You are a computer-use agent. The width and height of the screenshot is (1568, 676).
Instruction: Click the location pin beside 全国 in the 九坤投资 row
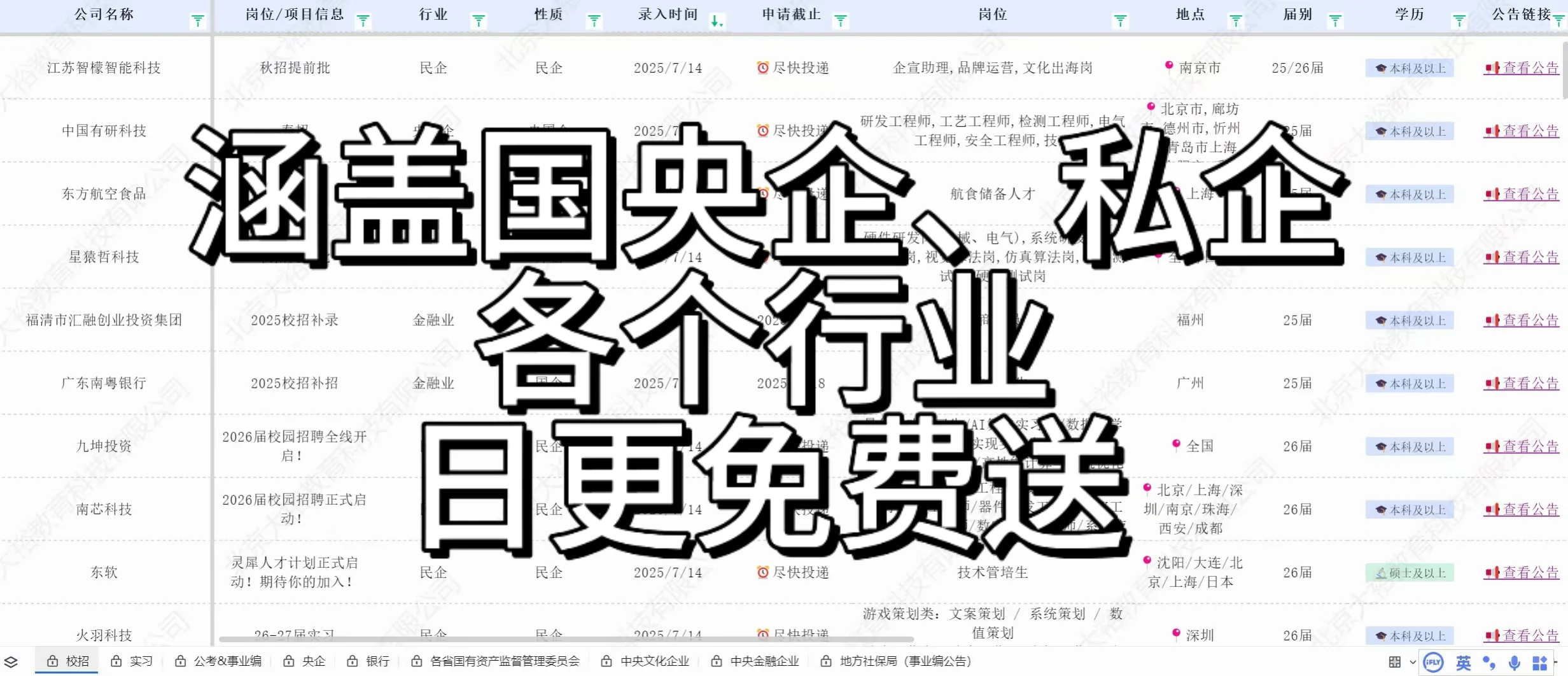(x=1177, y=444)
